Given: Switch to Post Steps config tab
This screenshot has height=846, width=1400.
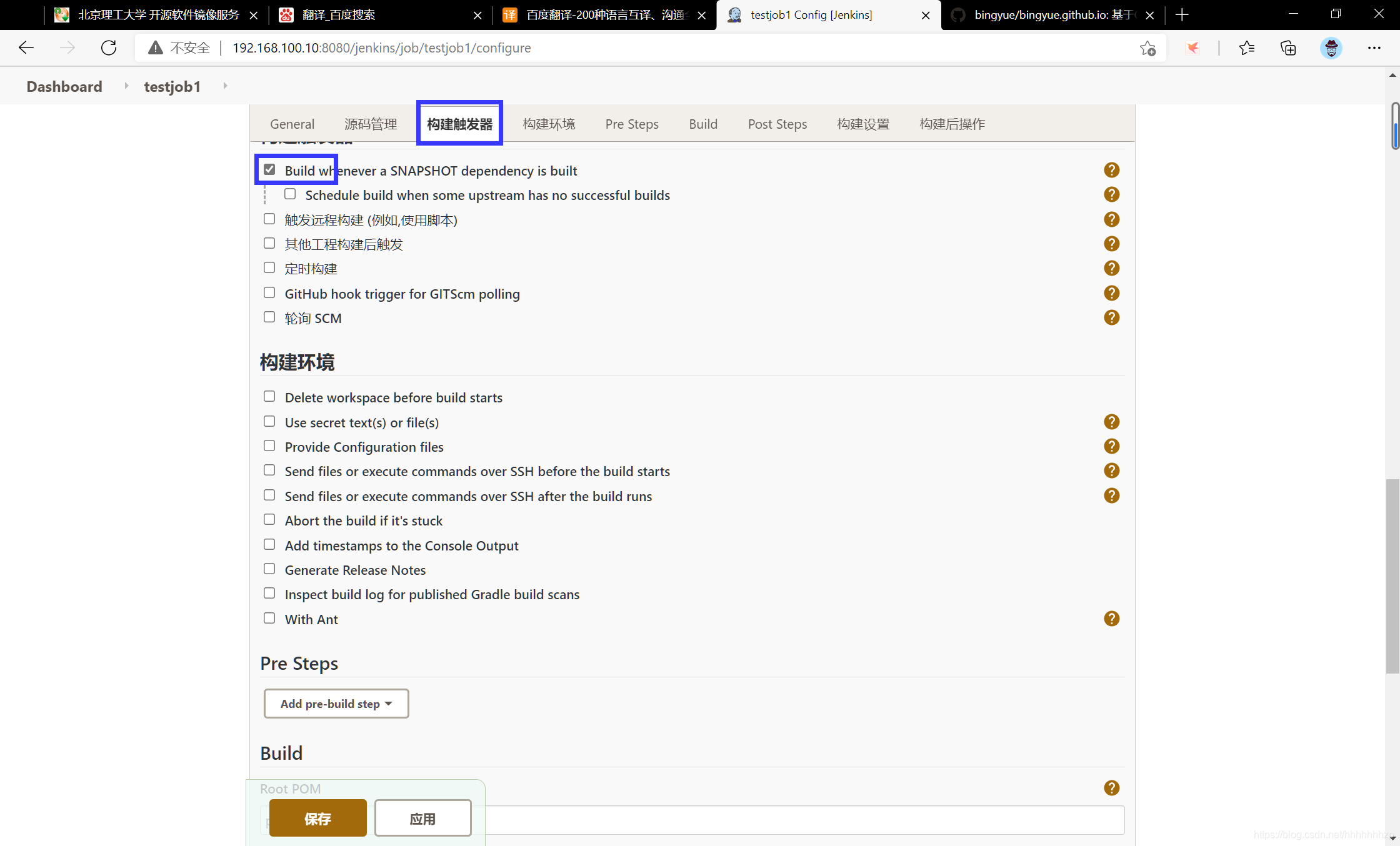Looking at the screenshot, I should coord(777,124).
